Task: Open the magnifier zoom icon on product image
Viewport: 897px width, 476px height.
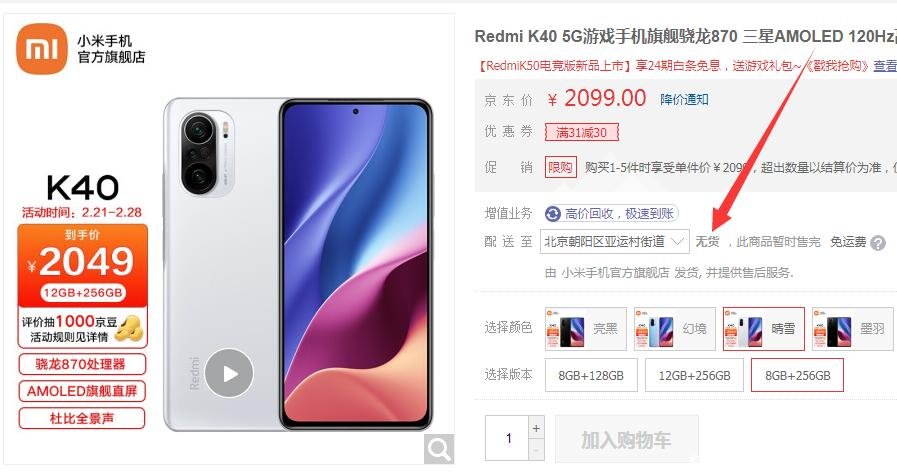Action: [x=439, y=449]
